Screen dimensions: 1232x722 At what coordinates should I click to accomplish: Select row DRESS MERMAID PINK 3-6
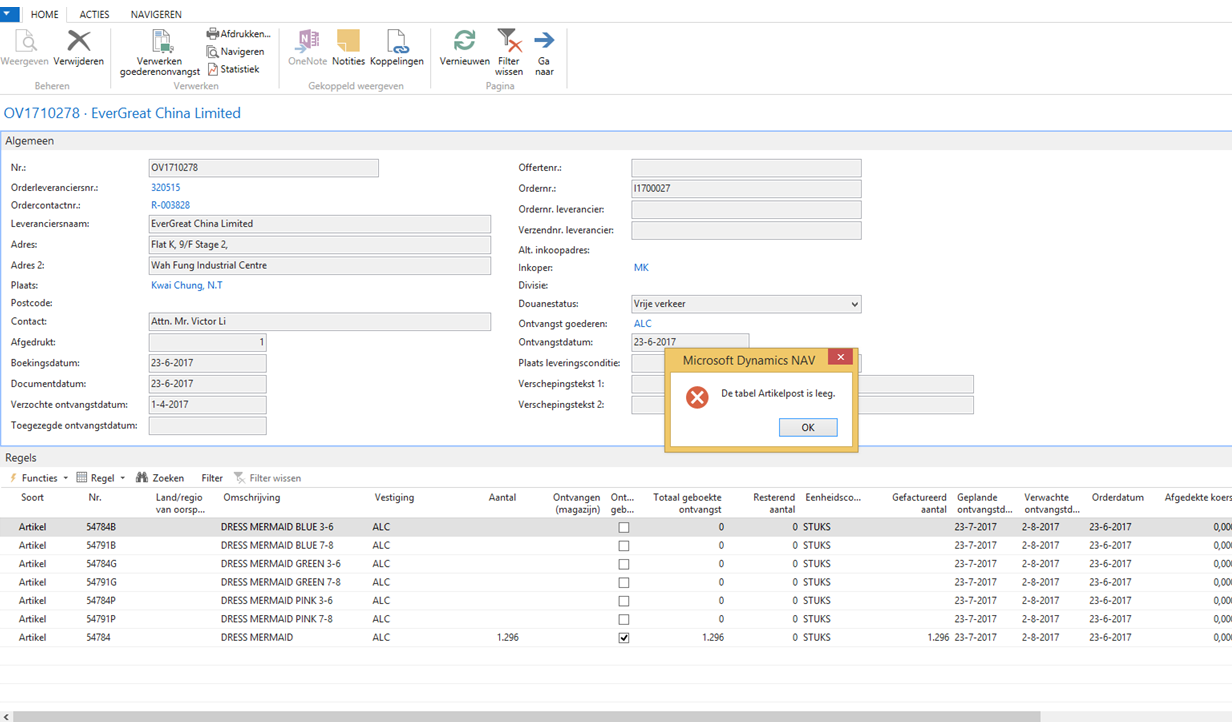pos(616,601)
